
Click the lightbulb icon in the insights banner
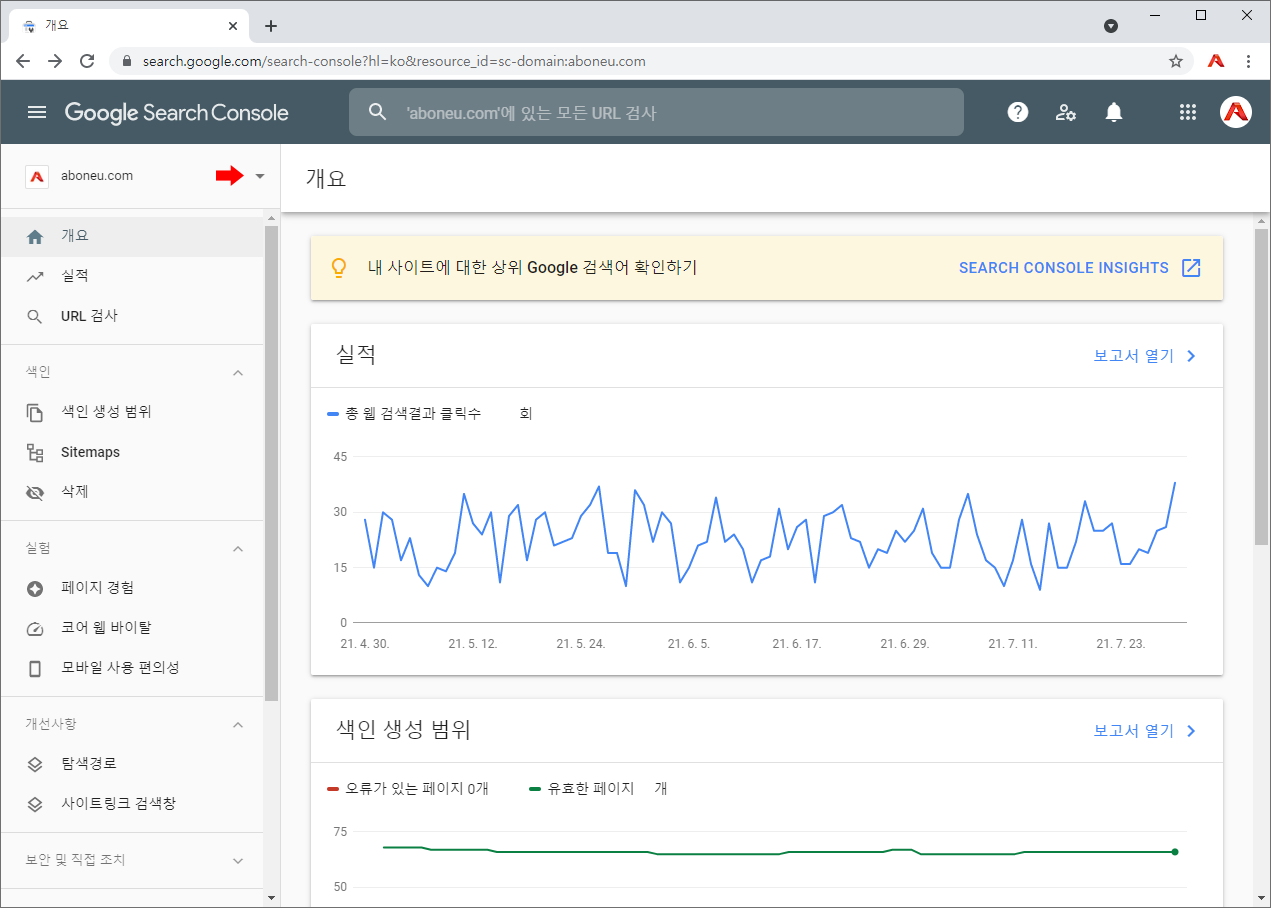pyautogui.click(x=339, y=267)
